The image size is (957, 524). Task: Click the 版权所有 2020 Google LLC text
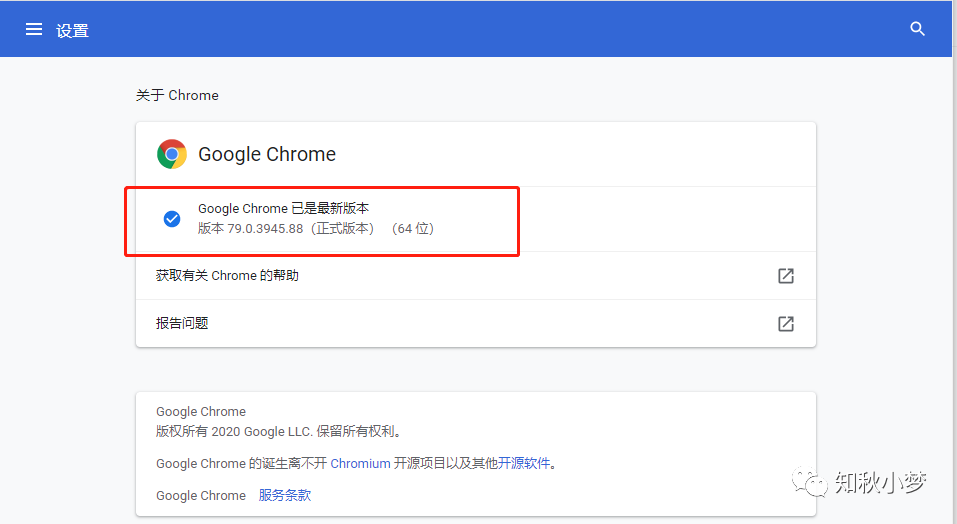tap(234, 432)
